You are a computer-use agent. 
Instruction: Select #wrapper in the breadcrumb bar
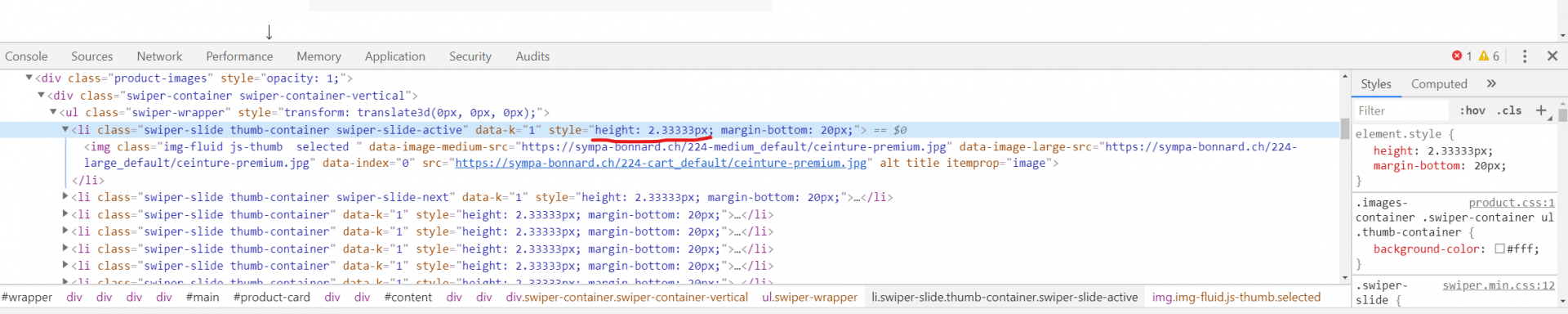click(27, 298)
